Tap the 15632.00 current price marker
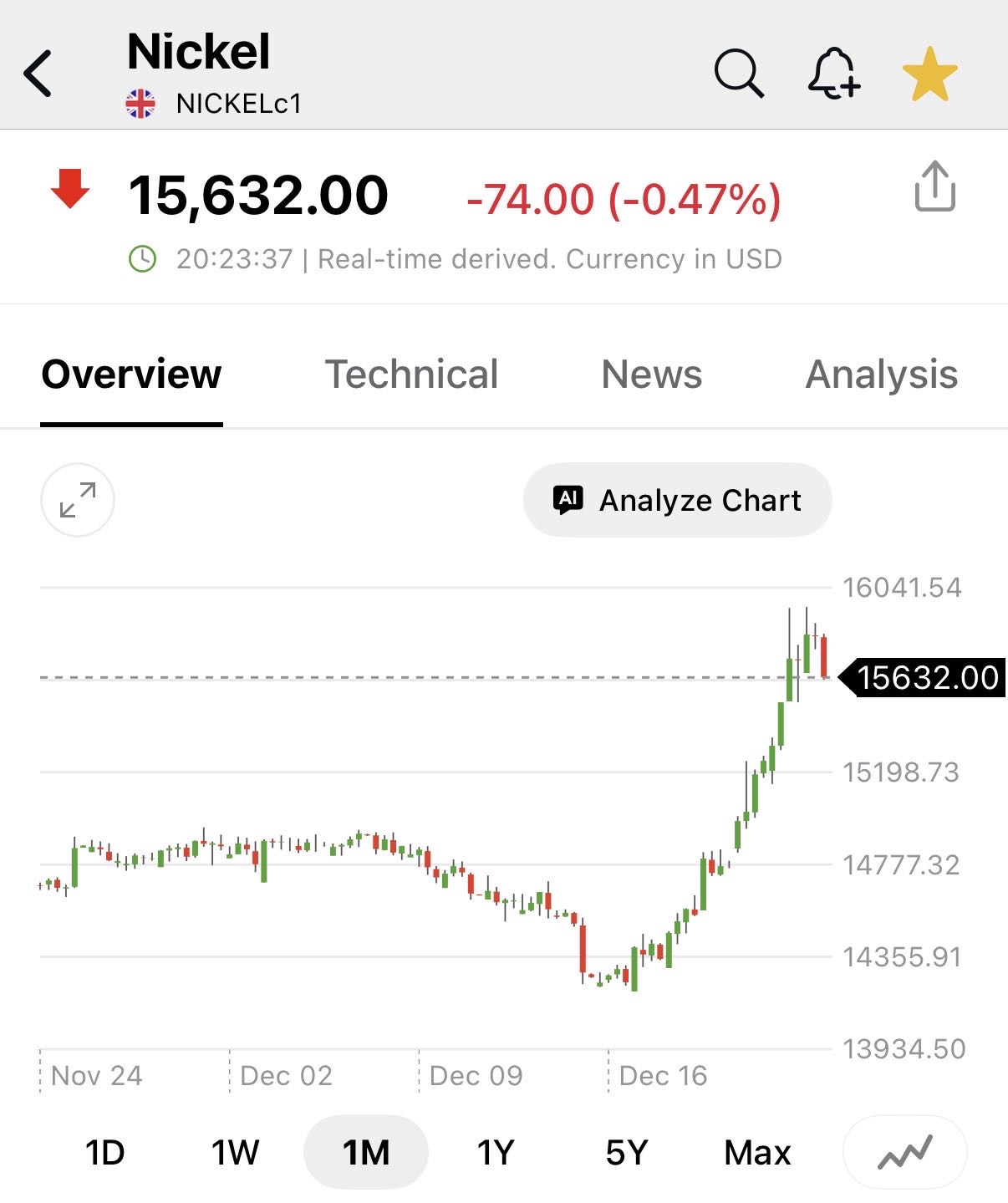The height and width of the screenshot is (1203, 1008). [x=926, y=677]
